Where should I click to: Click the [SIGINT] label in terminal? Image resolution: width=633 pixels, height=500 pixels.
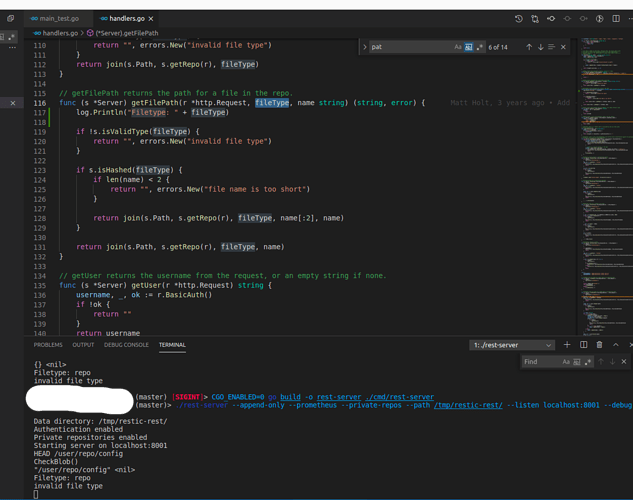point(188,397)
